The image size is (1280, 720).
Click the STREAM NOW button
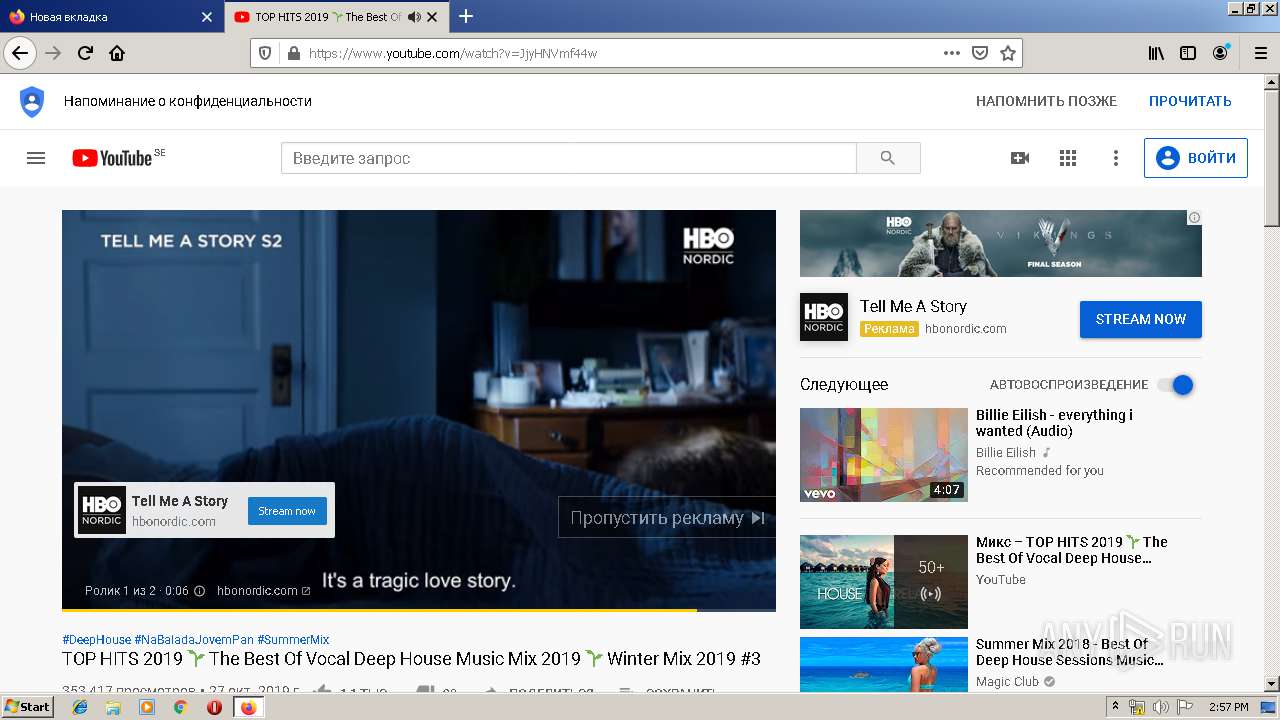pos(1141,319)
